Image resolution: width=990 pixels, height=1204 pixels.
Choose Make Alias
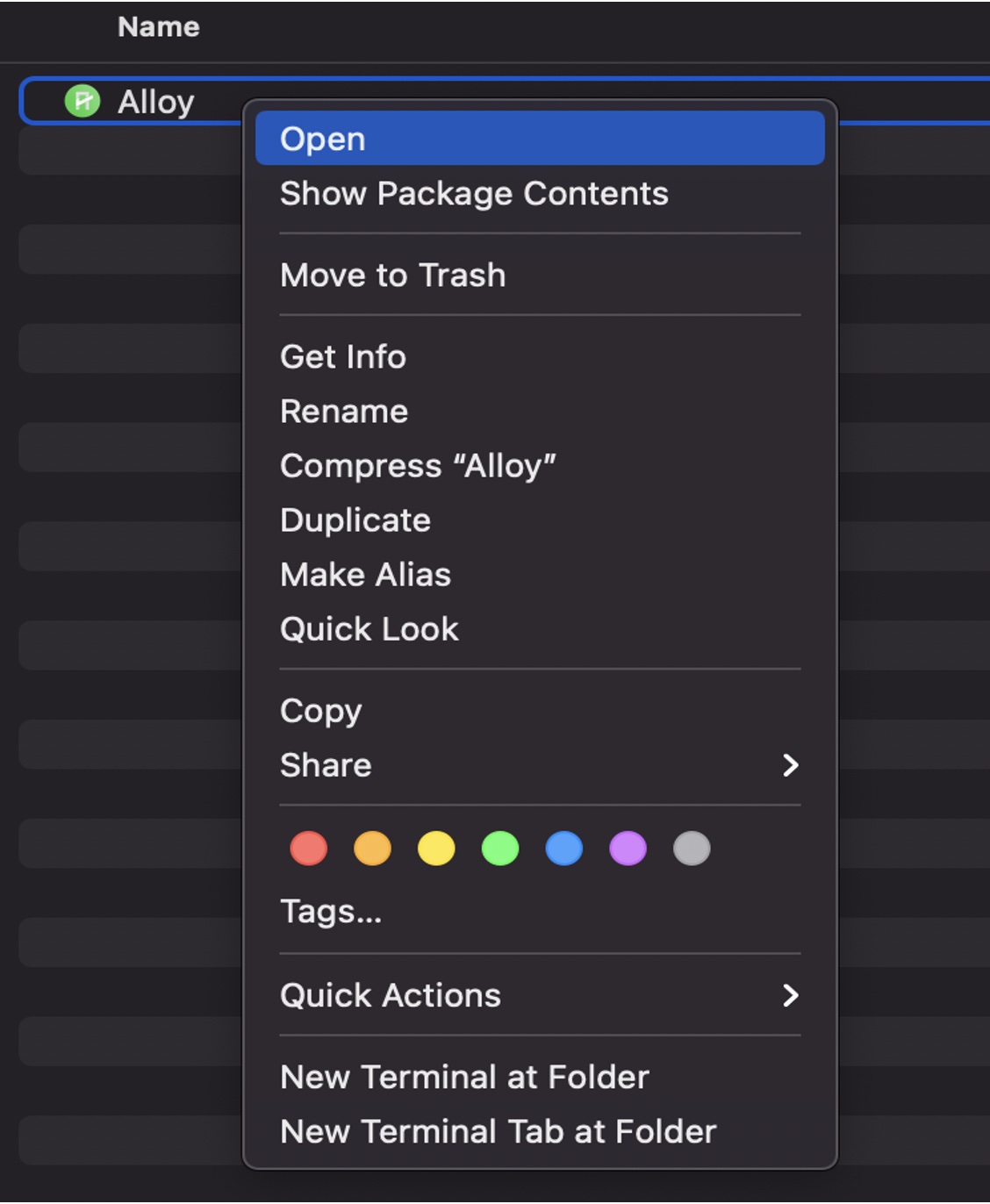[x=365, y=575]
